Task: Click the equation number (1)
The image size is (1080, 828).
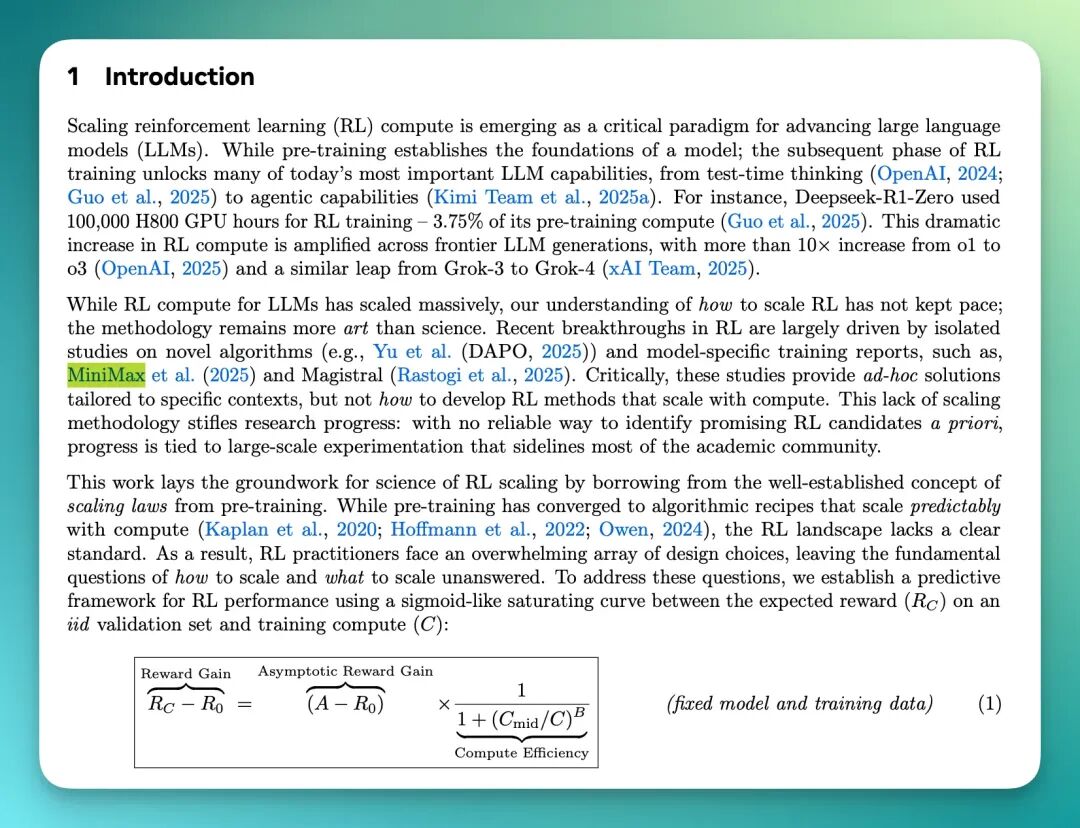Action: tap(988, 704)
